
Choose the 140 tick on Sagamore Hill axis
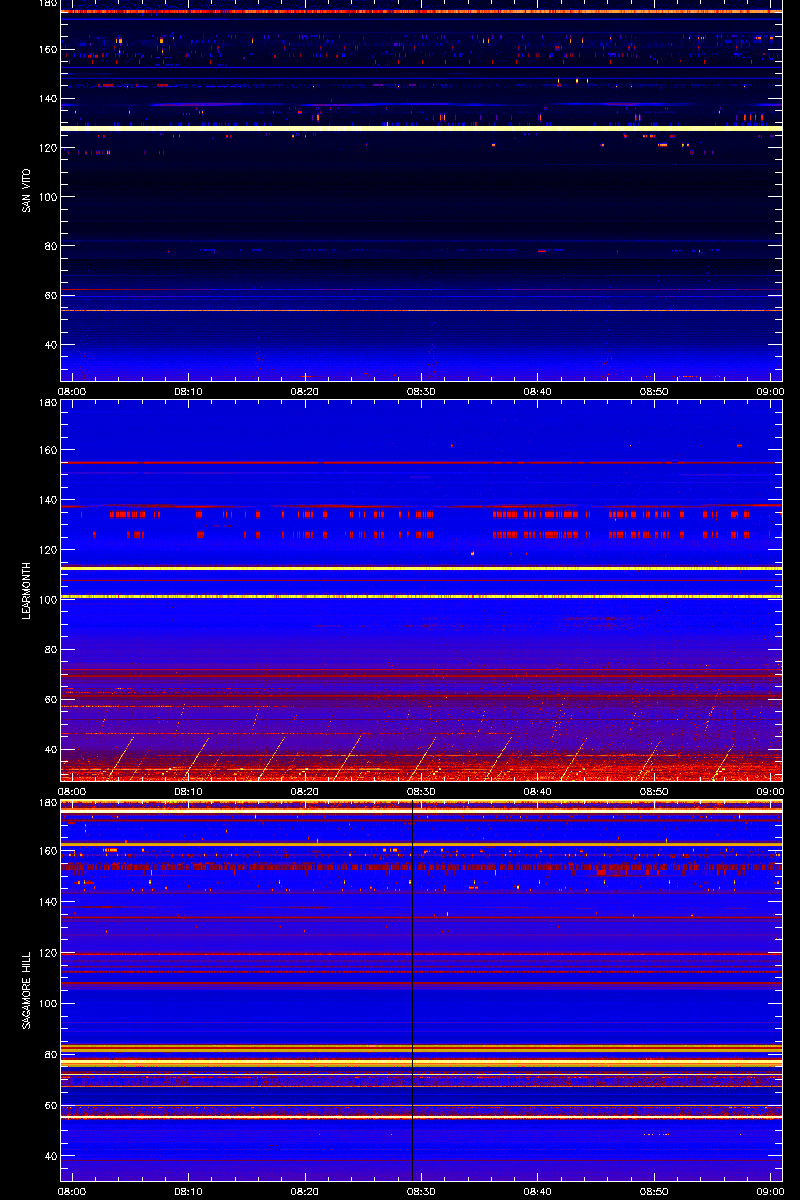click(49, 903)
